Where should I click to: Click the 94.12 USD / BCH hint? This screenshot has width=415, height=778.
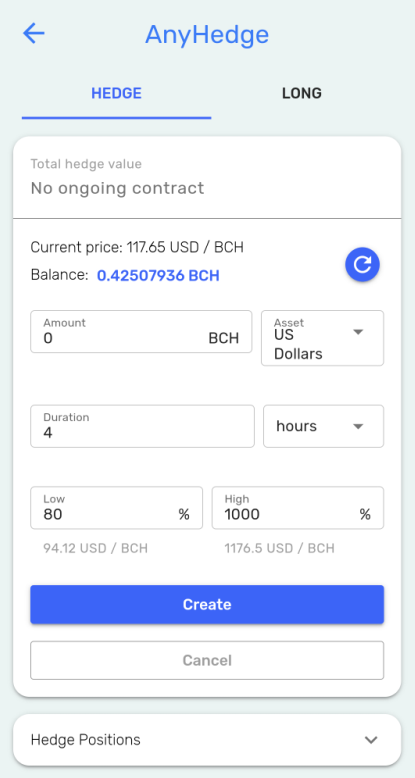pyautogui.click(x=95, y=548)
